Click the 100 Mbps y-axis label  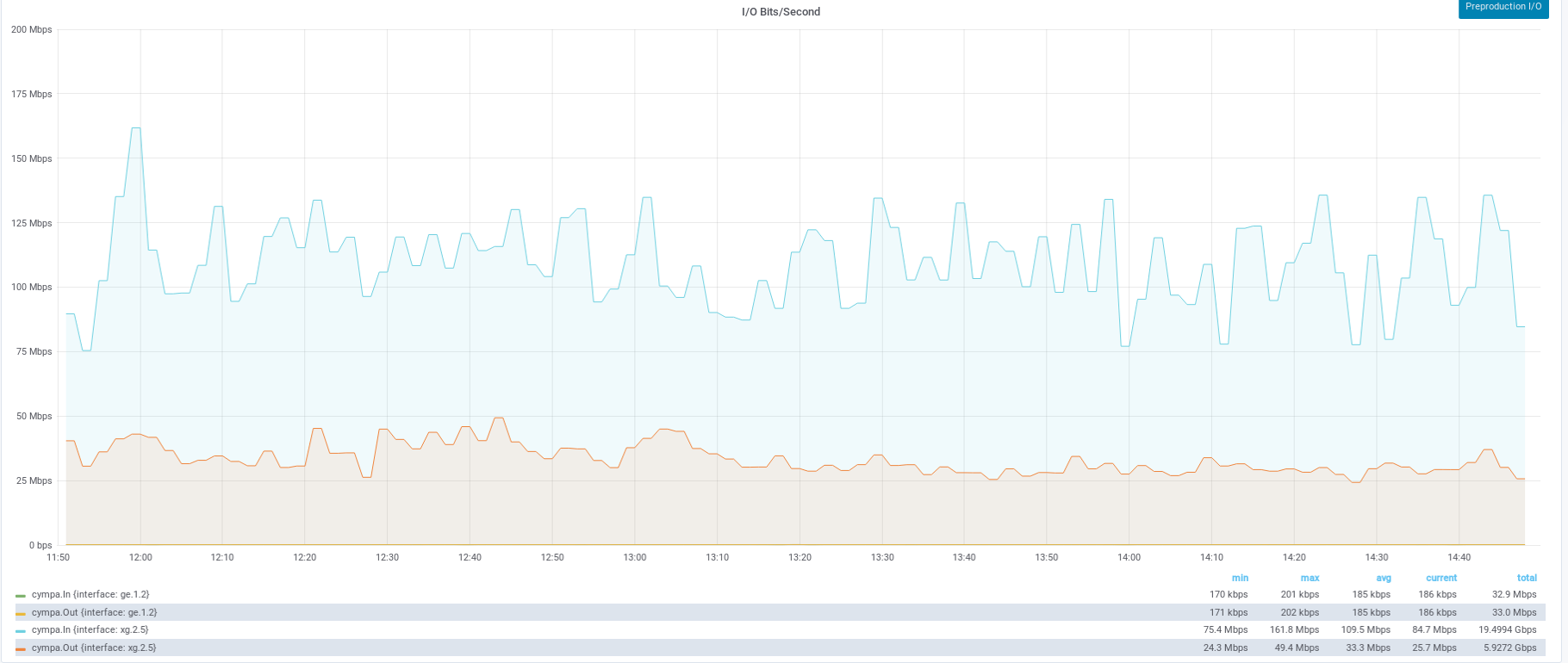point(31,288)
